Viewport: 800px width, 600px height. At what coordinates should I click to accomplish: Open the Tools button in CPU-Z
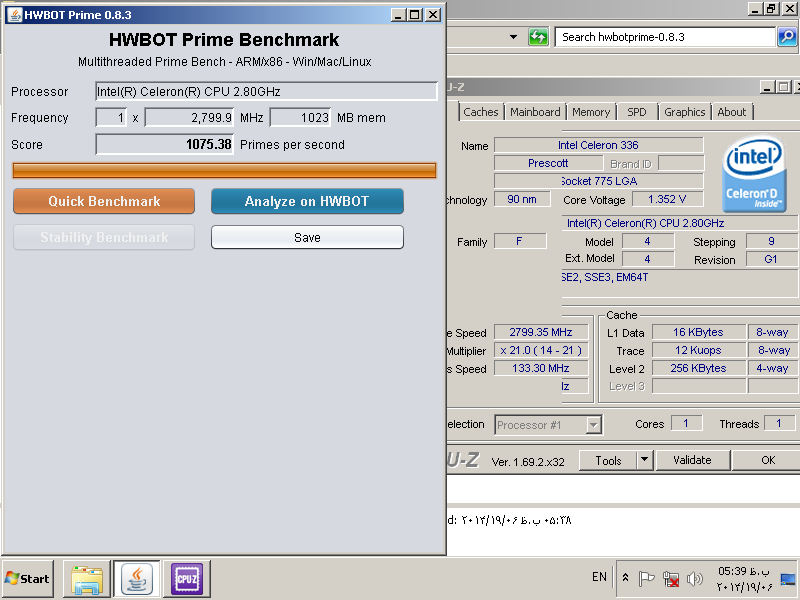(608, 461)
